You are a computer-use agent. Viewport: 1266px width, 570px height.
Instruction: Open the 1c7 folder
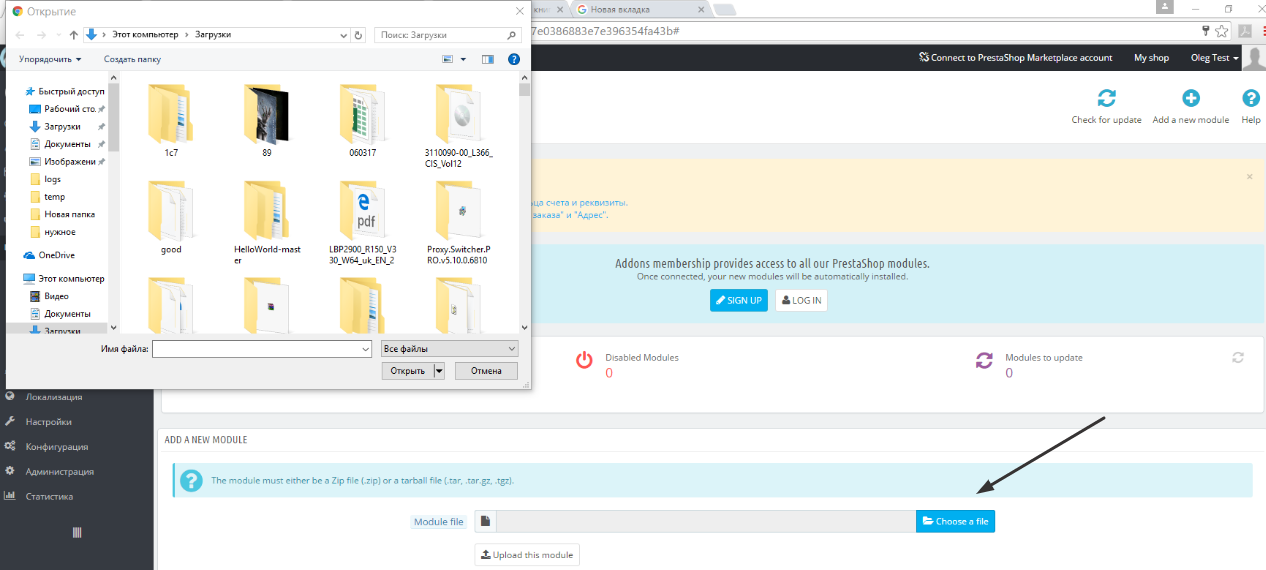tap(171, 122)
